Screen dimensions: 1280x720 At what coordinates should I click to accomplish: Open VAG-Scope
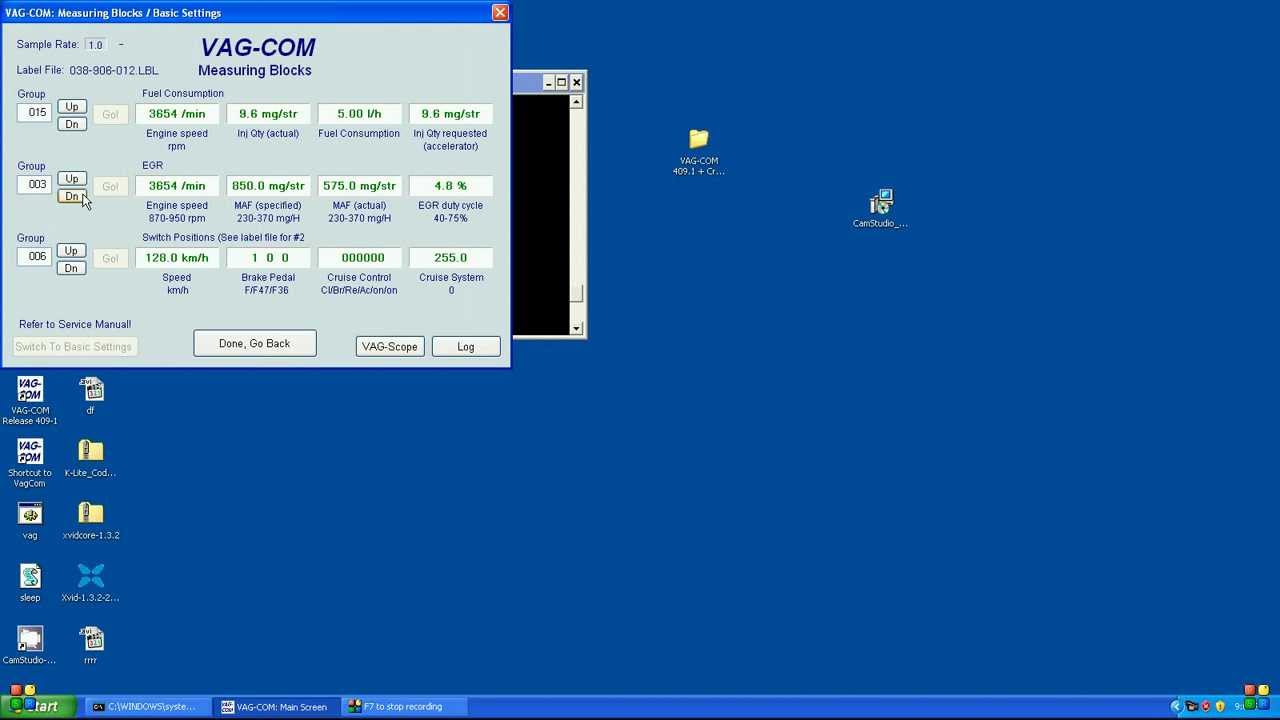coord(389,346)
